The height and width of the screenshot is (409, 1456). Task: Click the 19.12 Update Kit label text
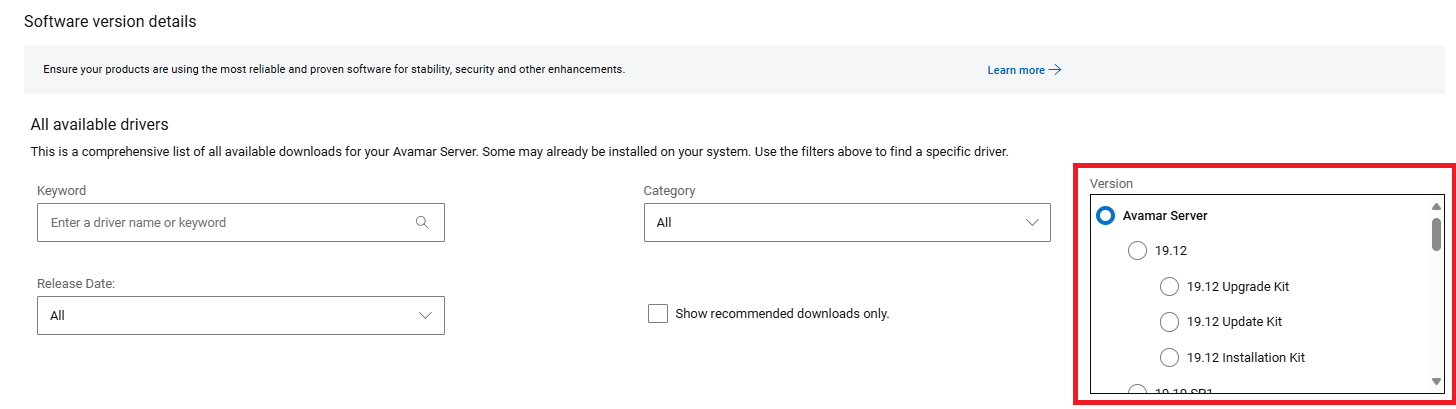1234,322
